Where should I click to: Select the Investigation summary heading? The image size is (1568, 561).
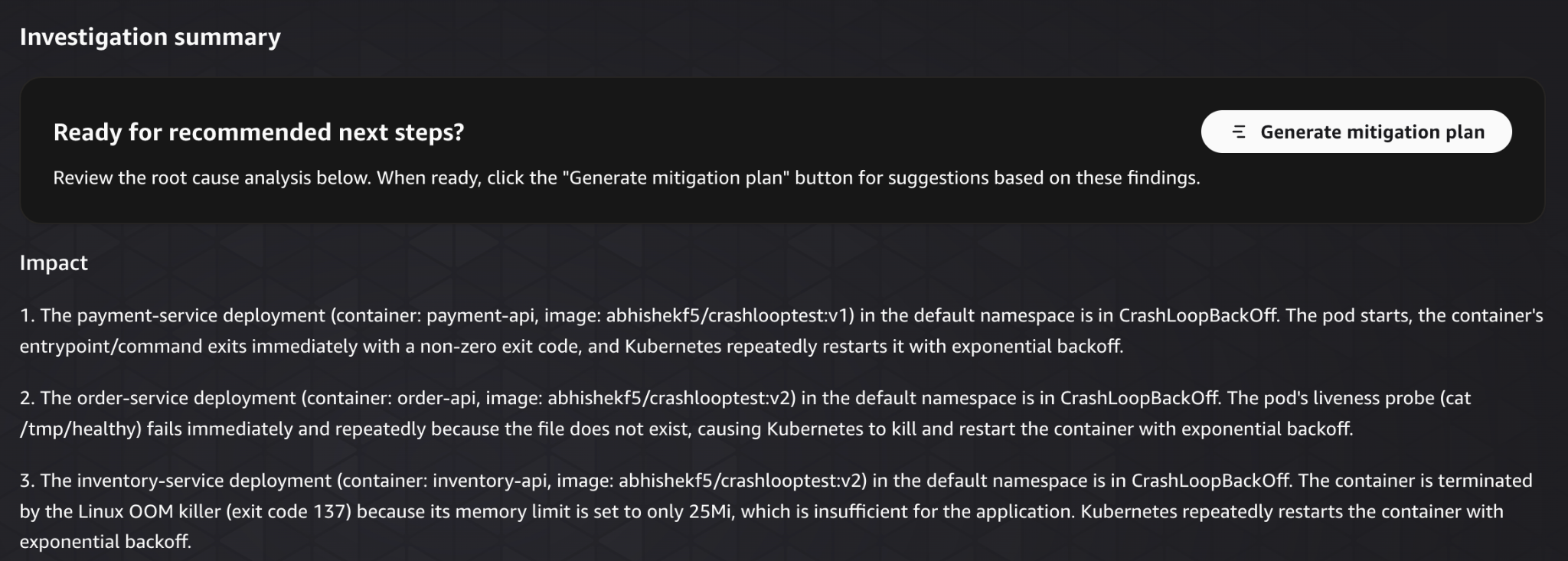[x=150, y=36]
